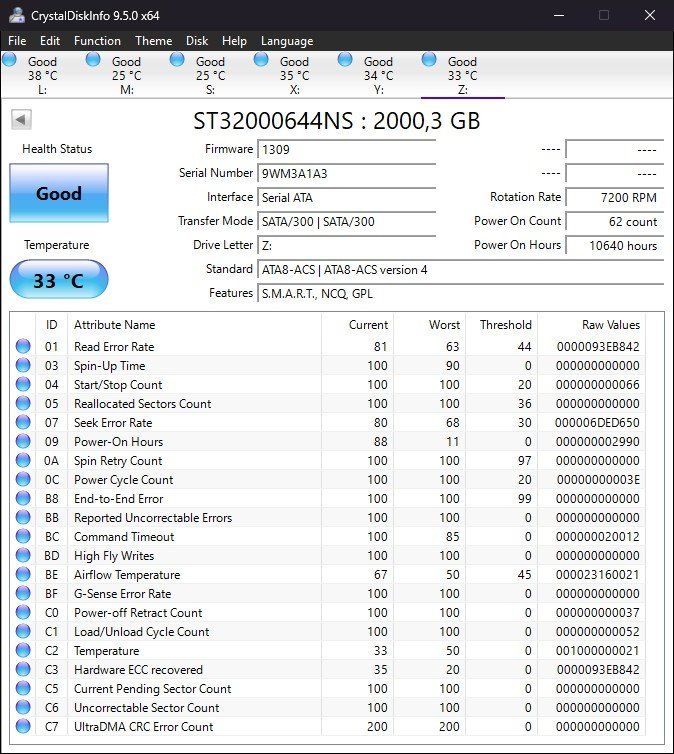Image resolution: width=674 pixels, height=754 pixels.
Task: Switch to the M: drive tab
Action: tap(126, 75)
